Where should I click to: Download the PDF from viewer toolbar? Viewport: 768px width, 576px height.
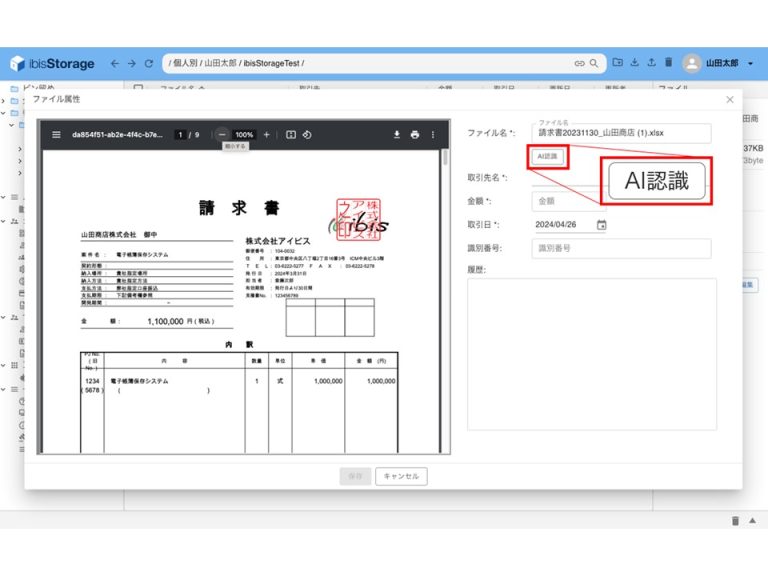tap(396, 135)
